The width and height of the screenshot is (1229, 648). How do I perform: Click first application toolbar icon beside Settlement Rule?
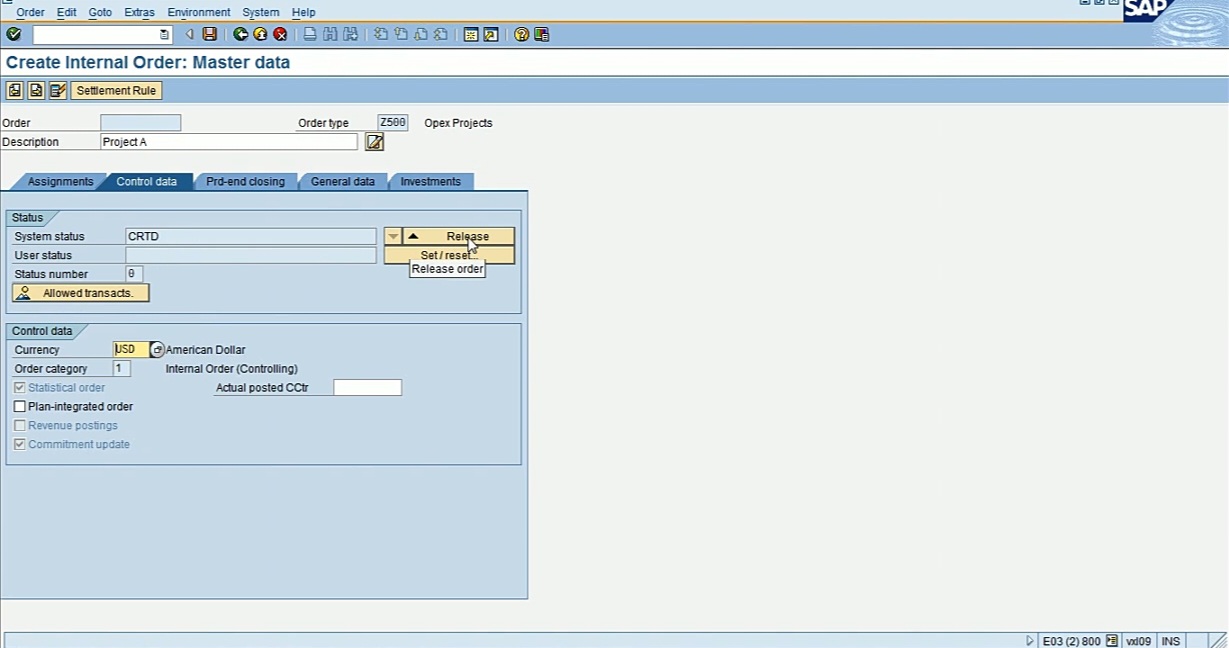click(14, 90)
